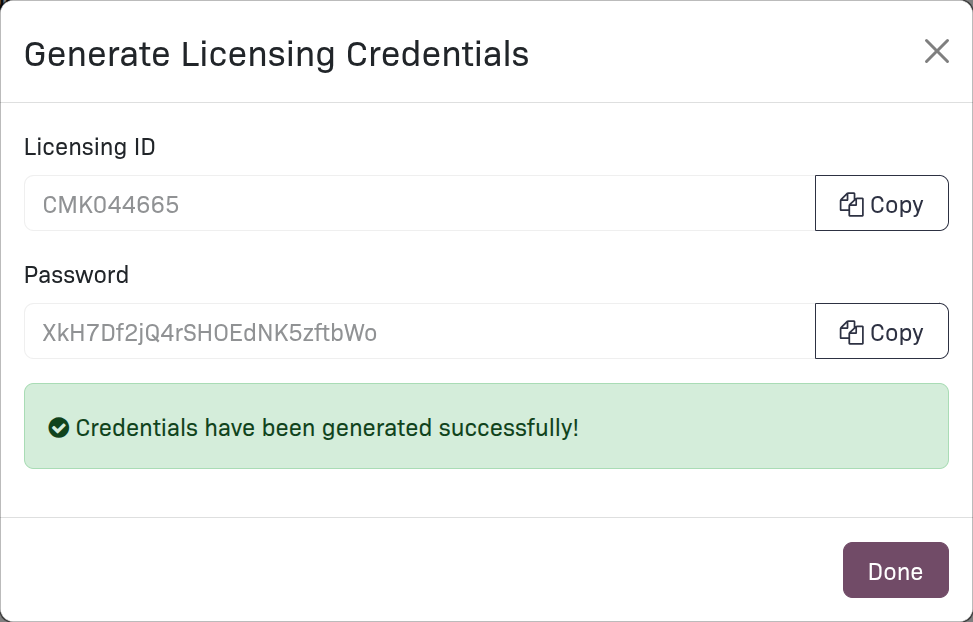Click the duplicate-pages icon on the first Copy button

[x=851, y=203]
